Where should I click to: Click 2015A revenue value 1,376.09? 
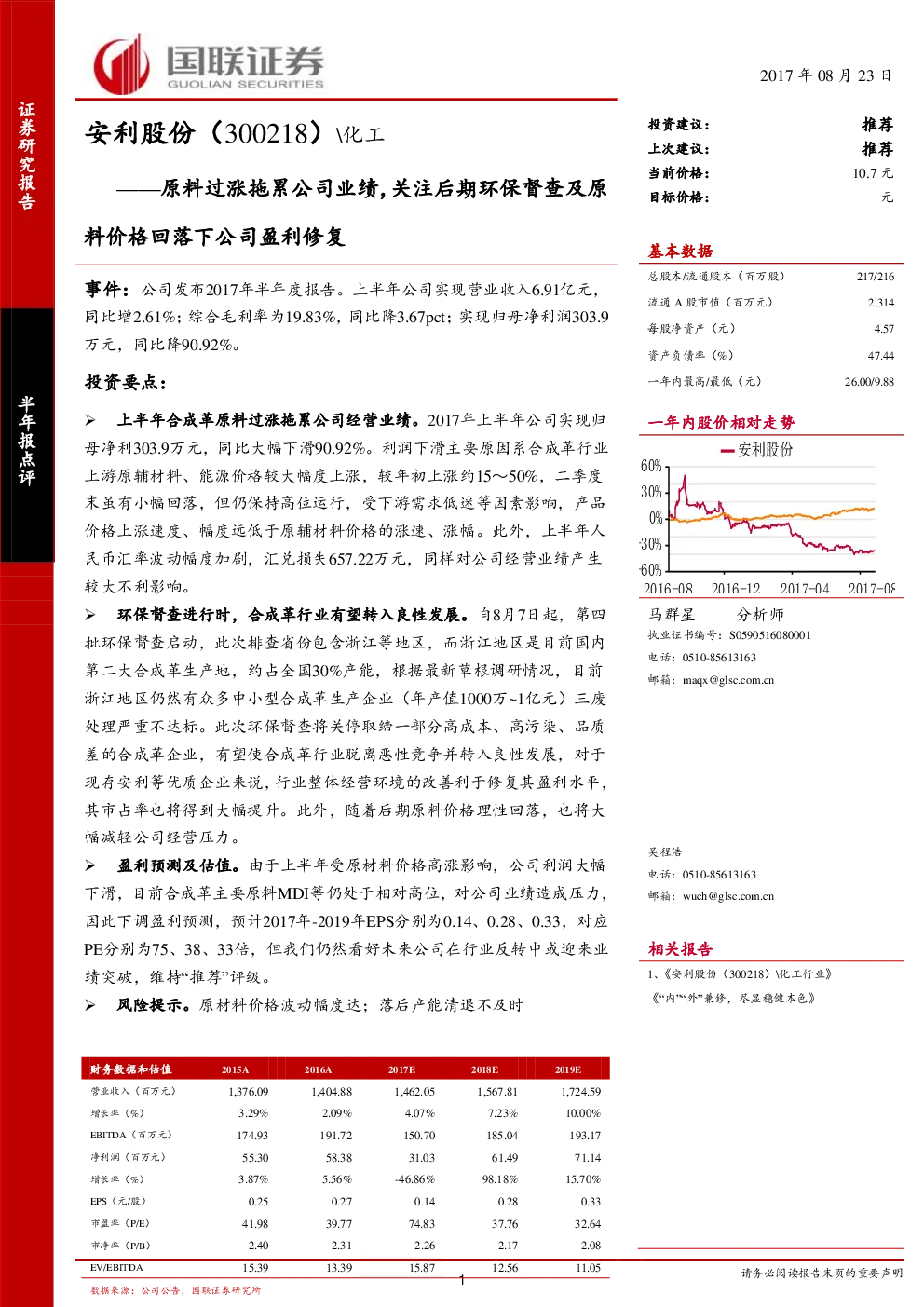point(248,1092)
